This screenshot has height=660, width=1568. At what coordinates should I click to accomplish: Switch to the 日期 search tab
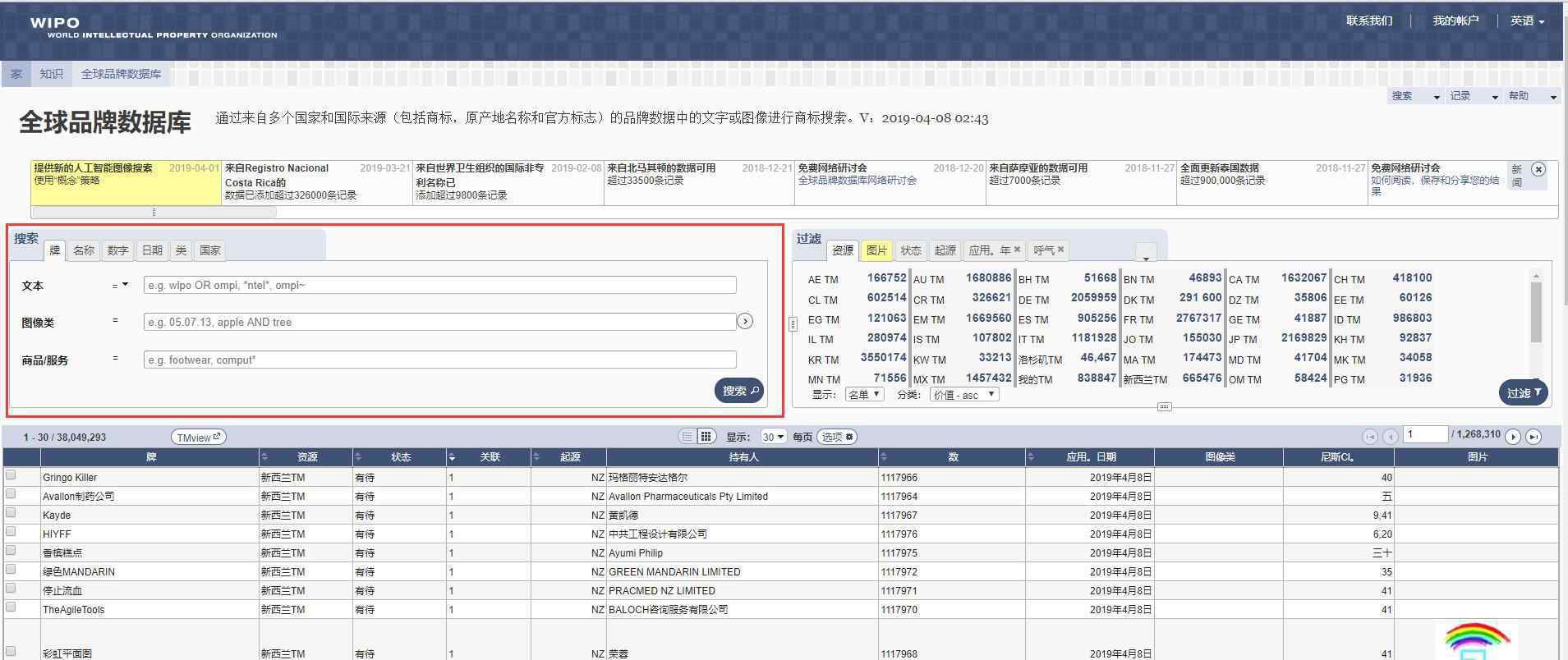152,250
